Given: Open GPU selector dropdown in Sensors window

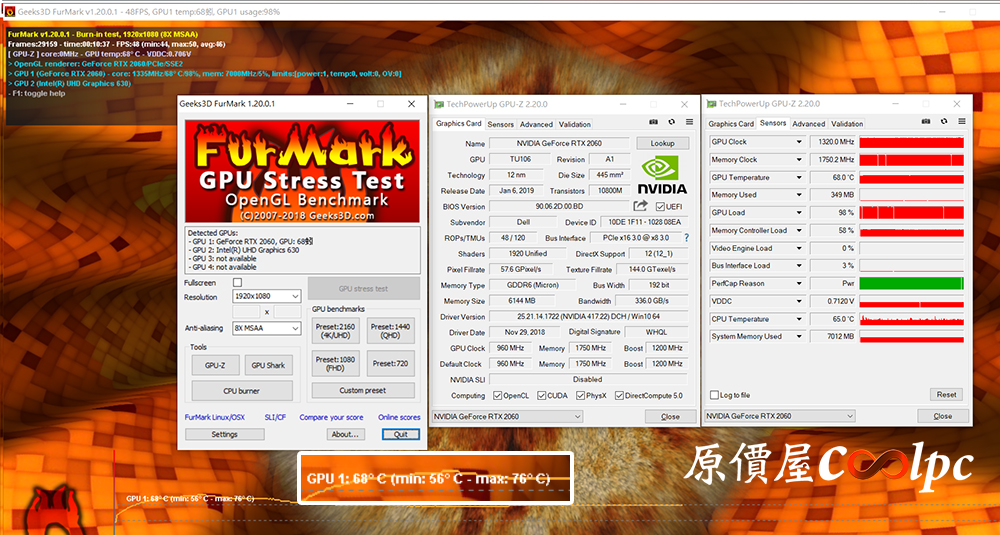Looking at the screenshot, I should point(779,416).
